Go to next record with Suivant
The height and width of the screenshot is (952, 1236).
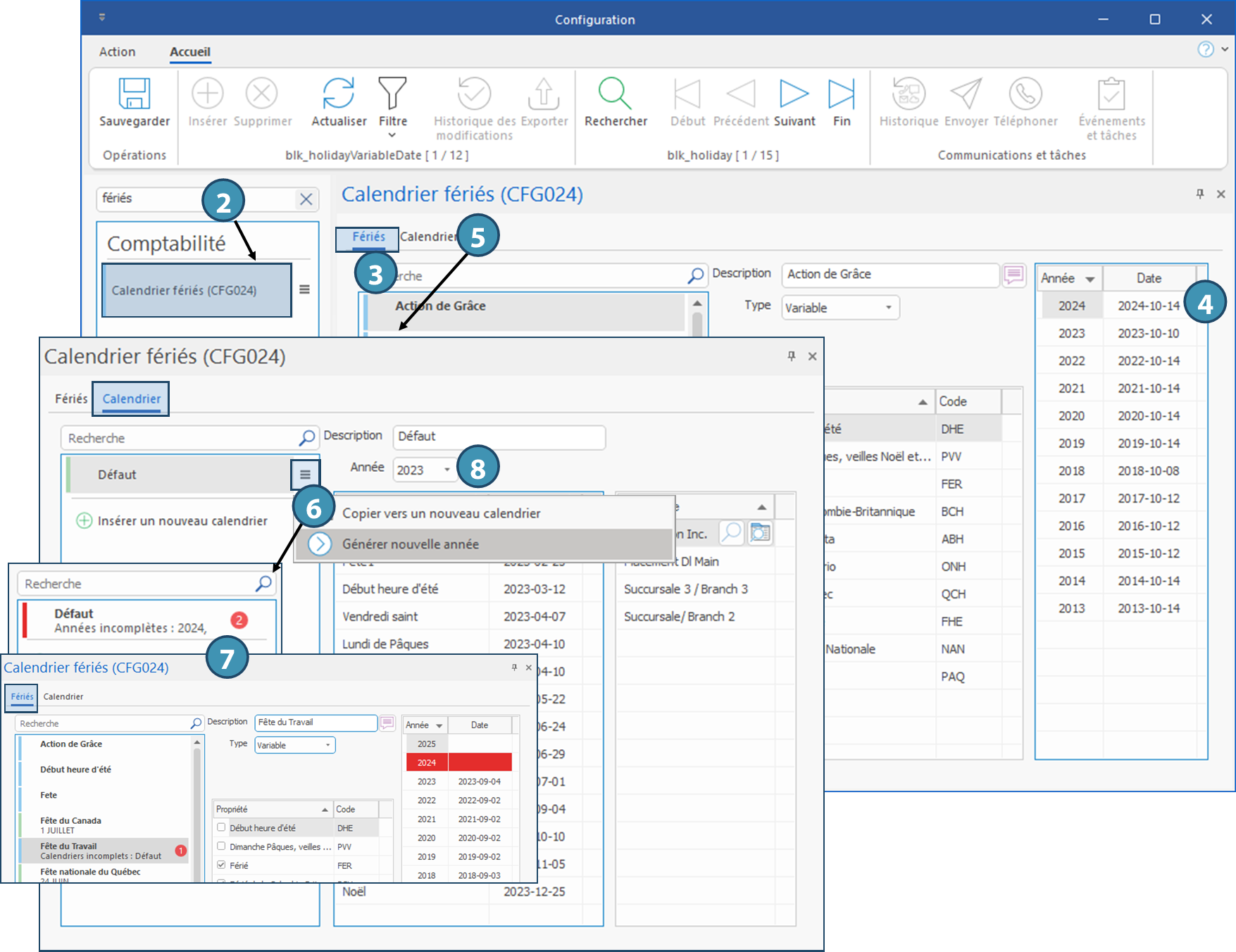click(794, 94)
